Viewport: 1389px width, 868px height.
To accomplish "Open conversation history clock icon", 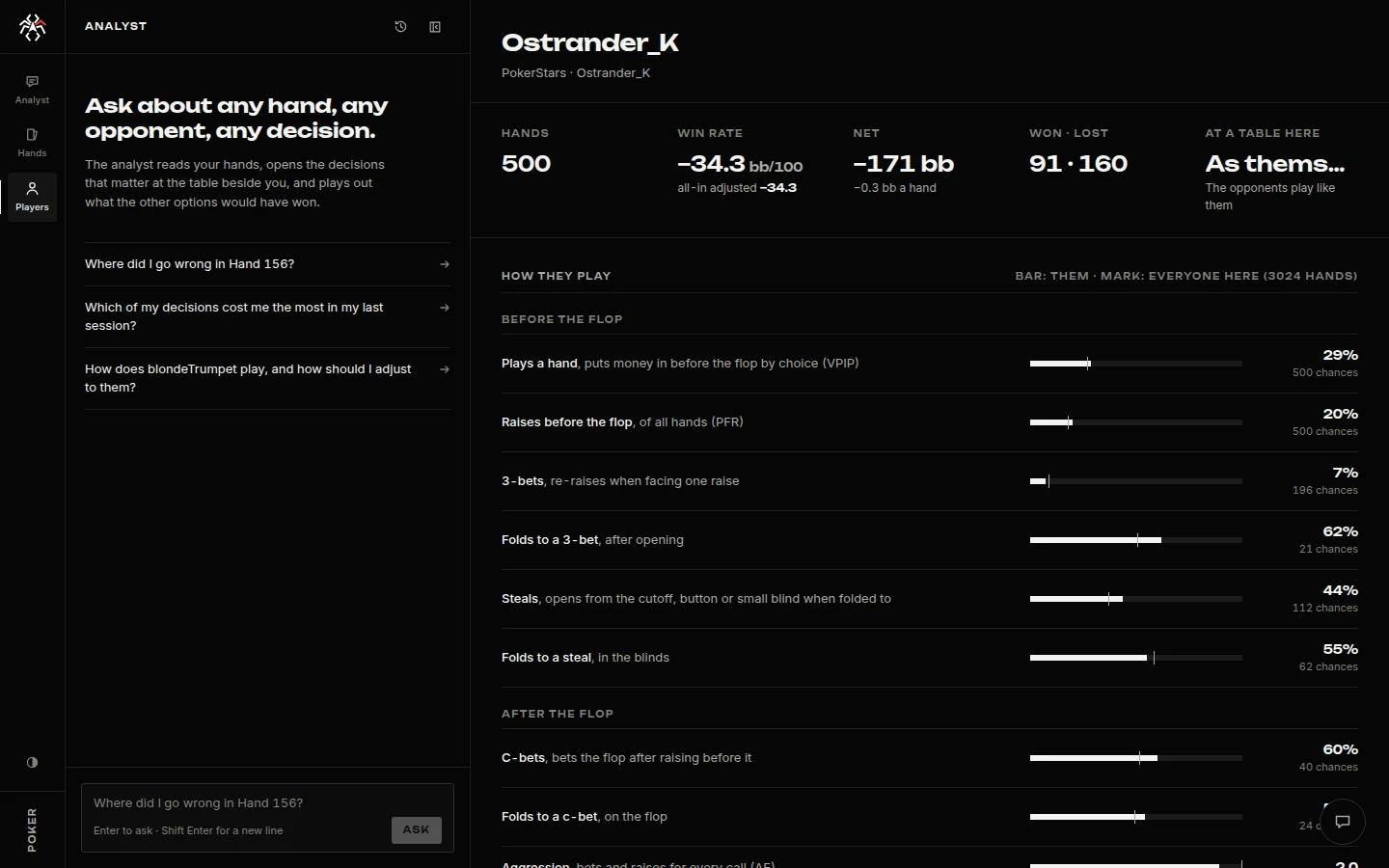I will (x=401, y=27).
